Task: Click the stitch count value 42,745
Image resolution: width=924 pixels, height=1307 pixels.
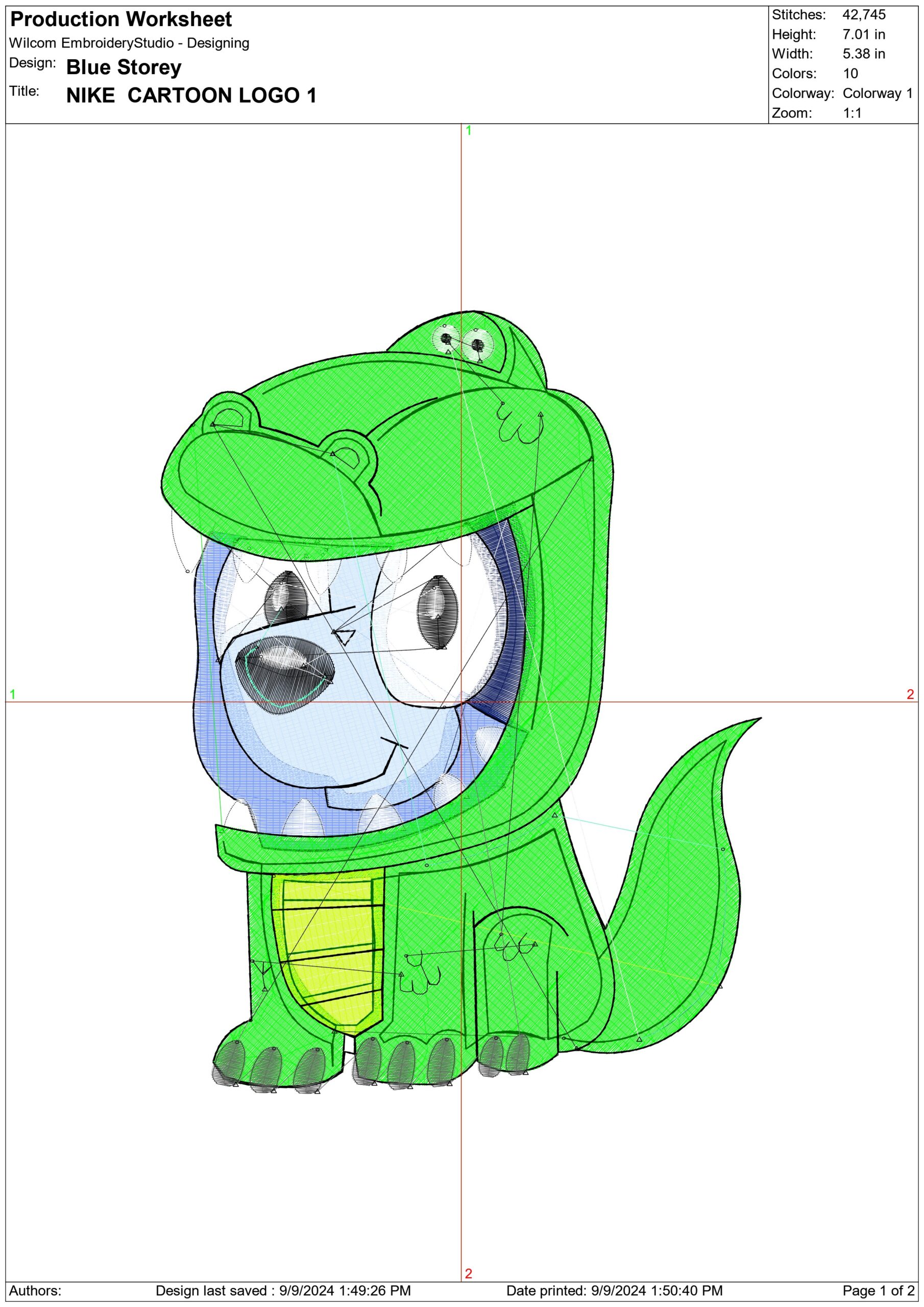Action: click(x=864, y=15)
